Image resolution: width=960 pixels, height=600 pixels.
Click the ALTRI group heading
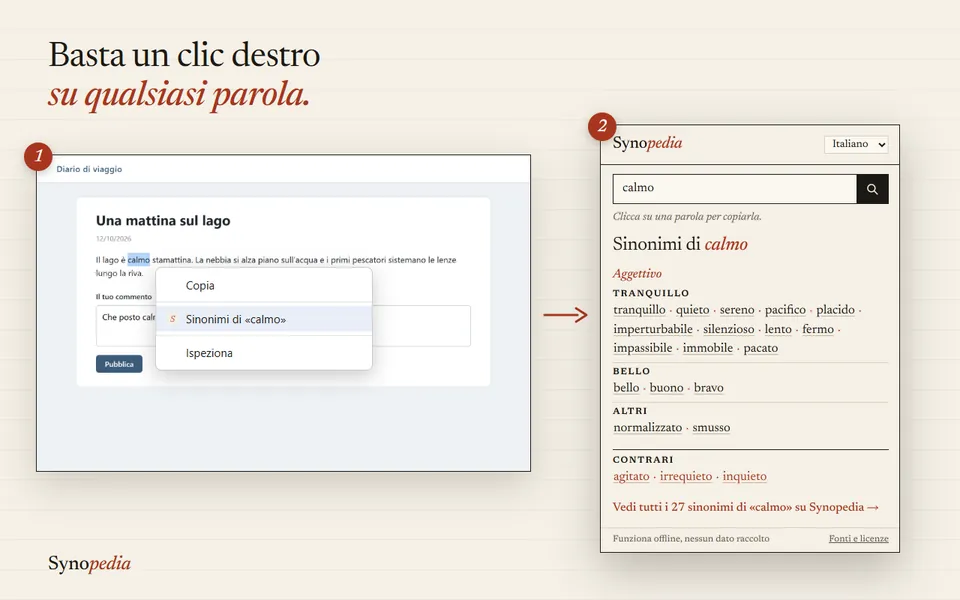(630, 411)
